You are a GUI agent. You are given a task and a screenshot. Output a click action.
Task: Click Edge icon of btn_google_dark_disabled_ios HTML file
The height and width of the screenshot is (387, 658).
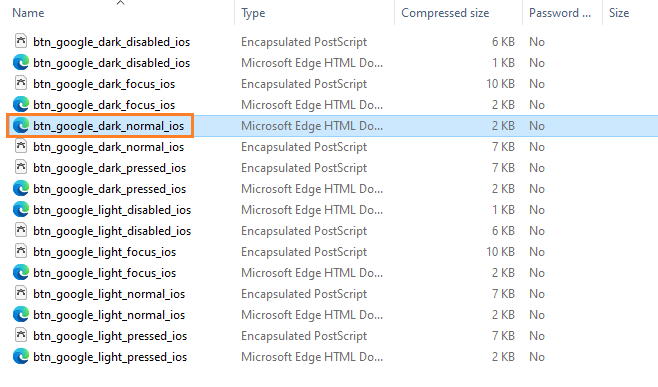click(x=21, y=63)
